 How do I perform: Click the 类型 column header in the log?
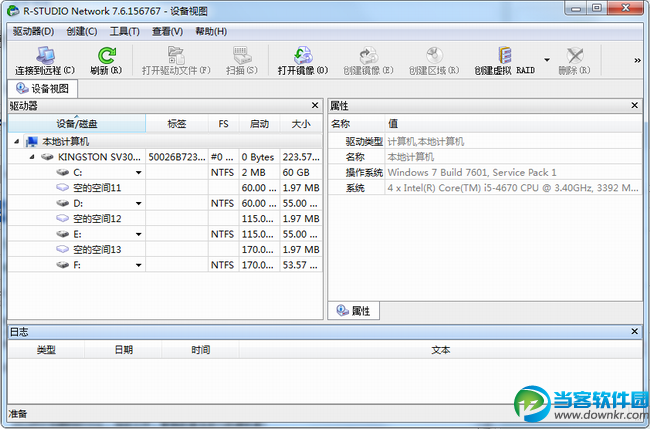(x=46, y=350)
